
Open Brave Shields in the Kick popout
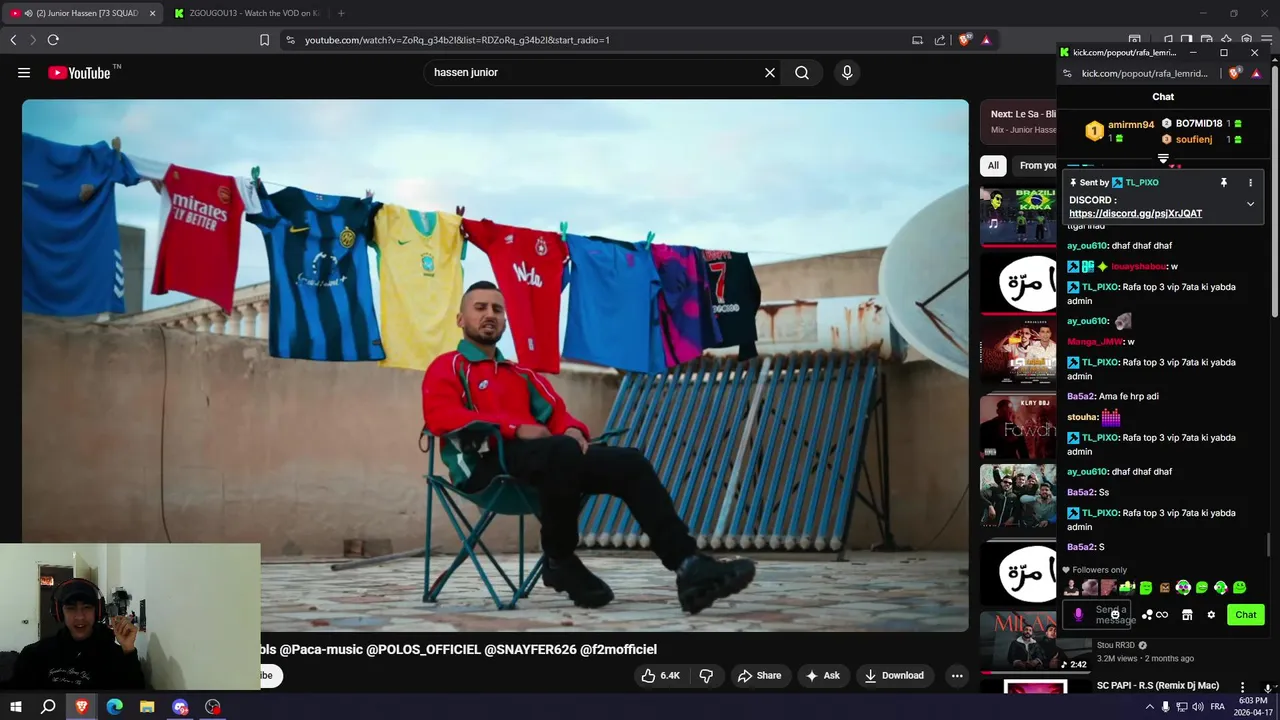point(1234,73)
